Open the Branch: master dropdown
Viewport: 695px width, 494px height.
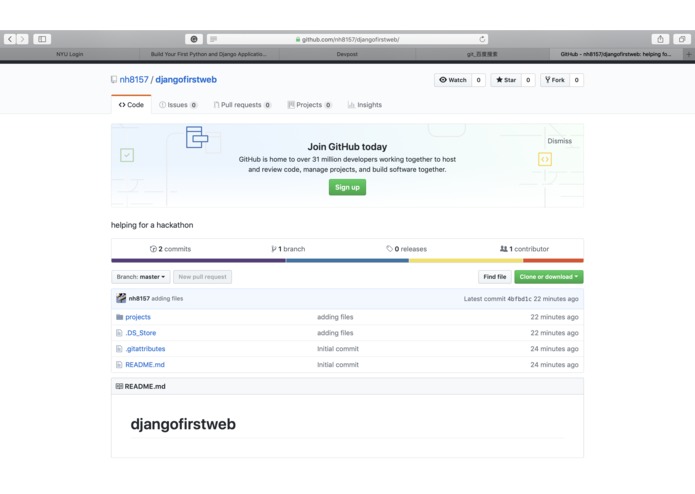[x=141, y=277]
